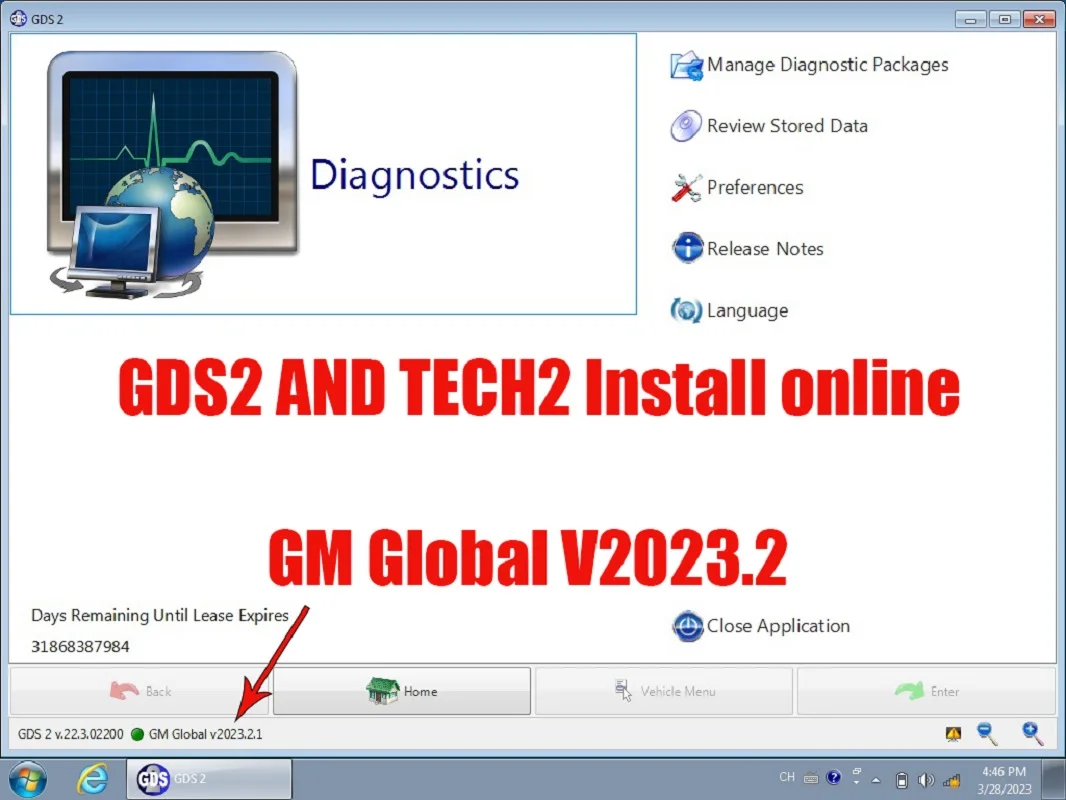Open Manage Diagnostic Packages icon
The image size is (1066, 800).
686,66
